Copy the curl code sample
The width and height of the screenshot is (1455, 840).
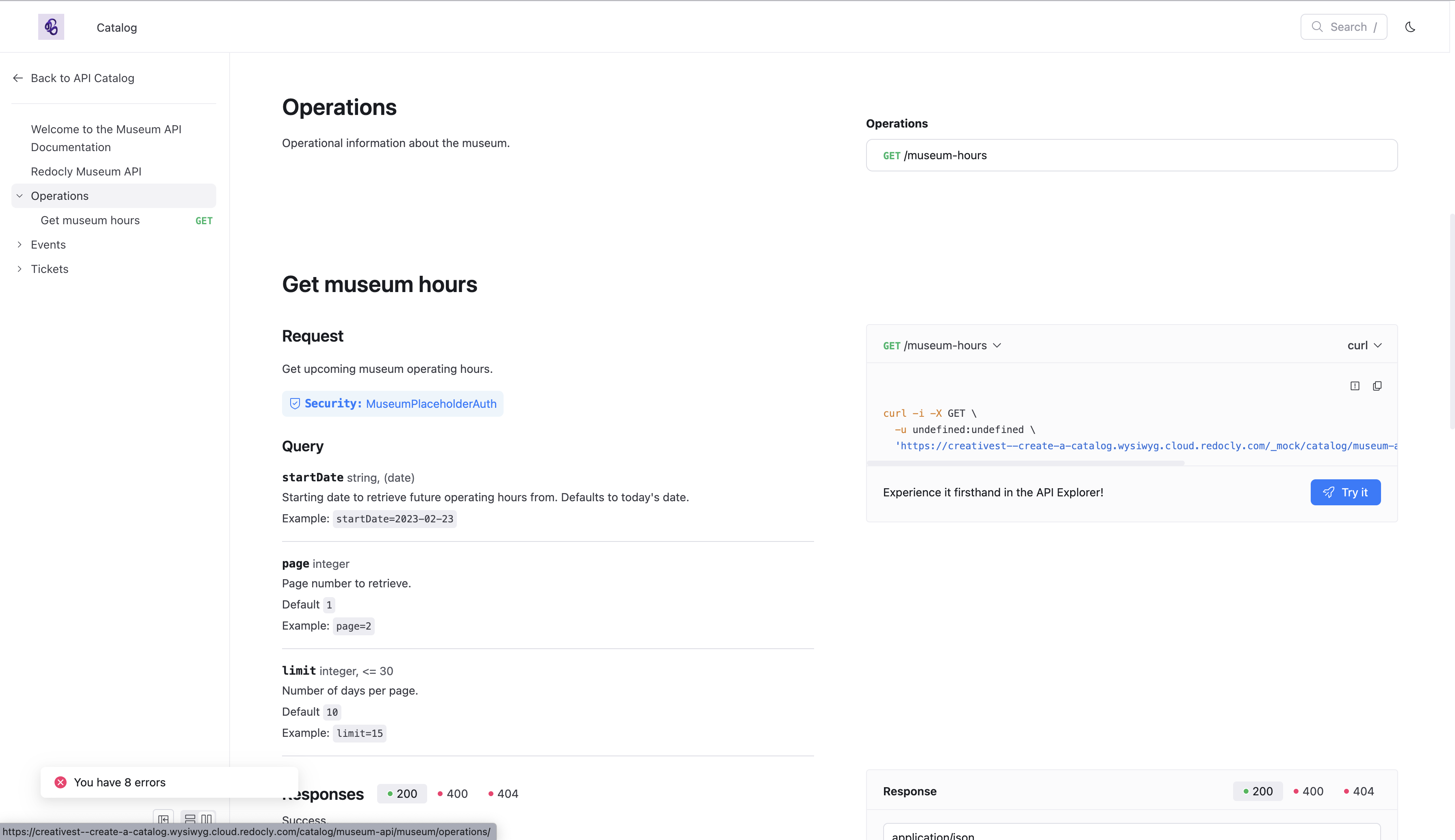(1377, 386)
